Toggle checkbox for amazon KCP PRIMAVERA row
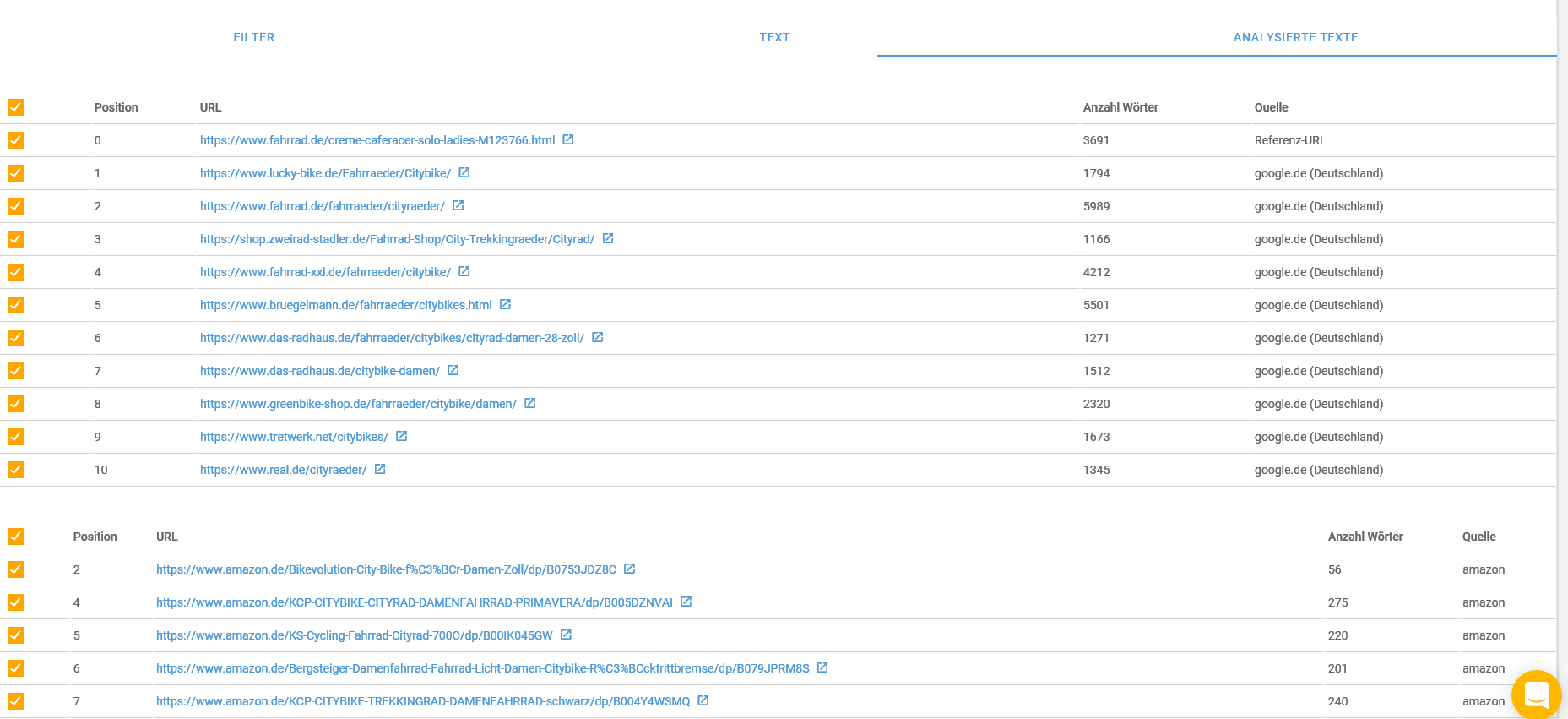Image resolution: width=1568 pixels, height=719 pixels. point(16,602)
